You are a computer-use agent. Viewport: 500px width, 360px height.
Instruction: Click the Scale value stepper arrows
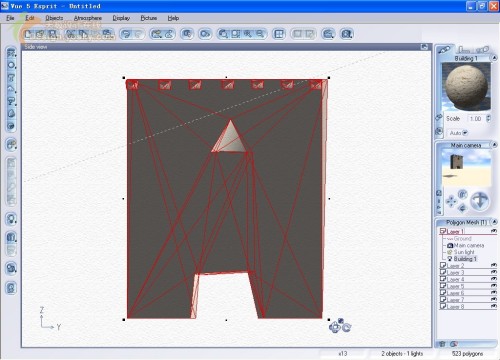pyautogui.click(x=488, y=118)
